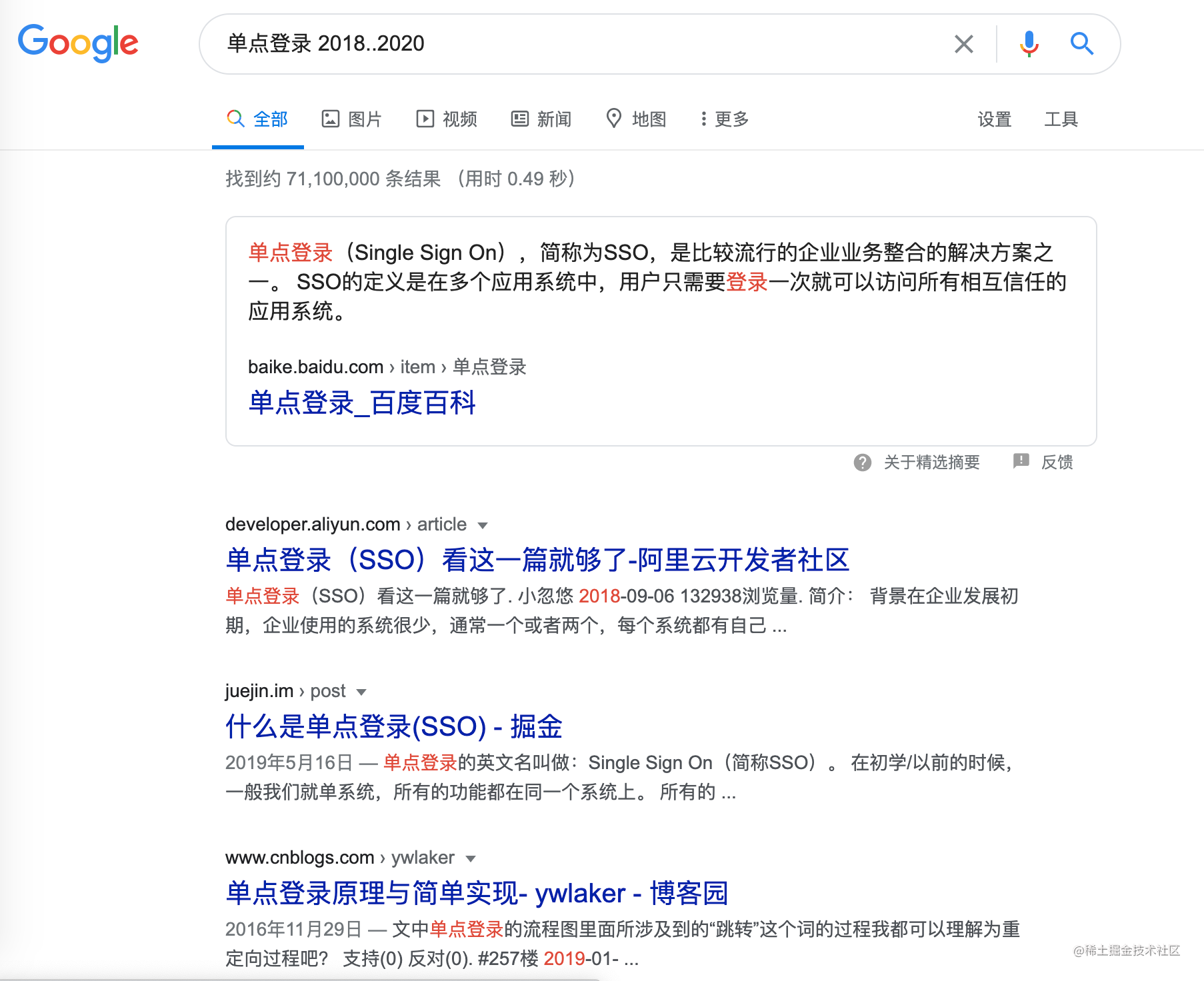Click featured snippet text about Single Sign On
This screenshot has height=981, width=1204.
(x=657, y=282)
